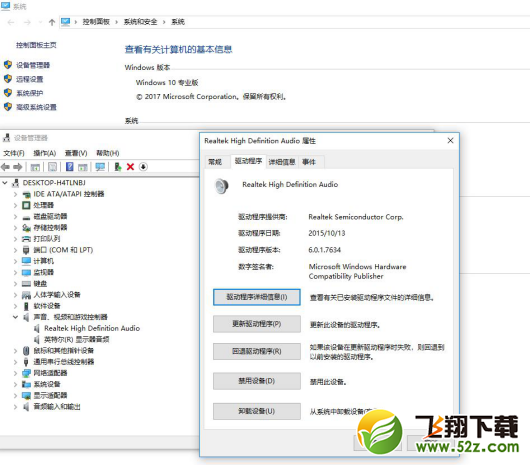Switch to the 常规 tab in properties dialog
Screen dimensions: 531x466
[x=215, y=162]
